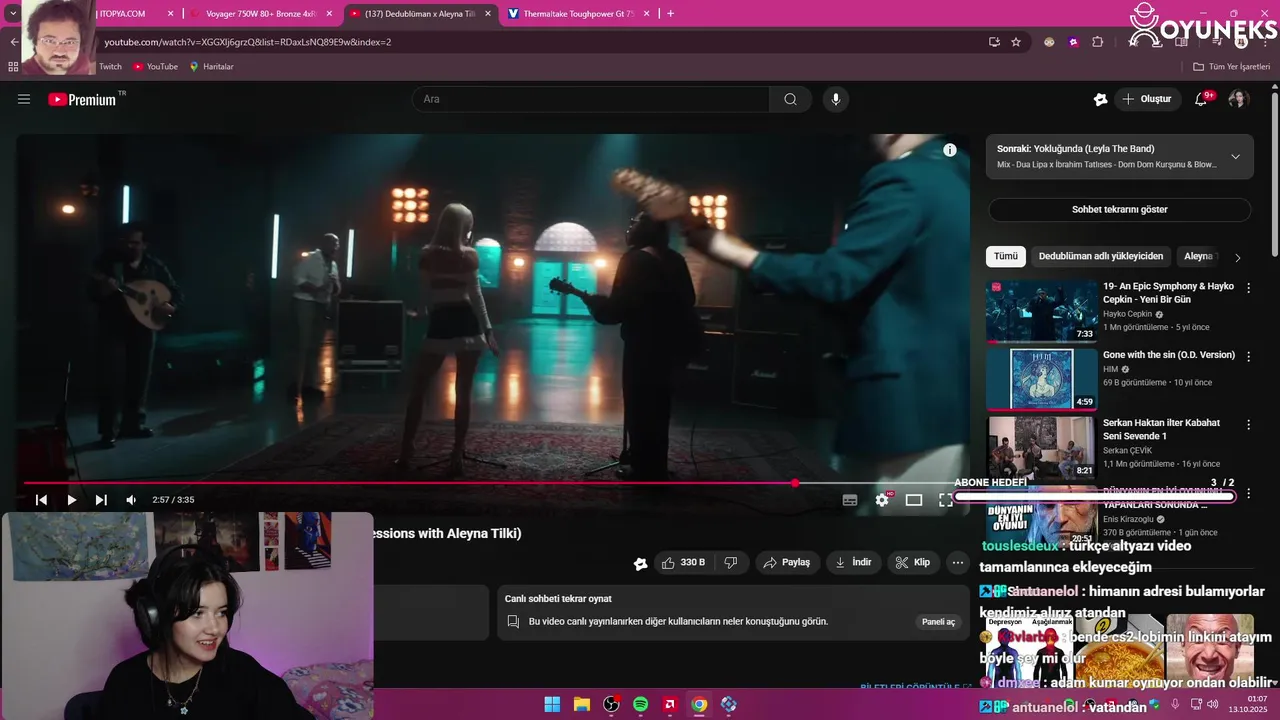The image size is (1280, 720).
Task: Select the Aleyna filter chip
Action: click(1198, 256)
